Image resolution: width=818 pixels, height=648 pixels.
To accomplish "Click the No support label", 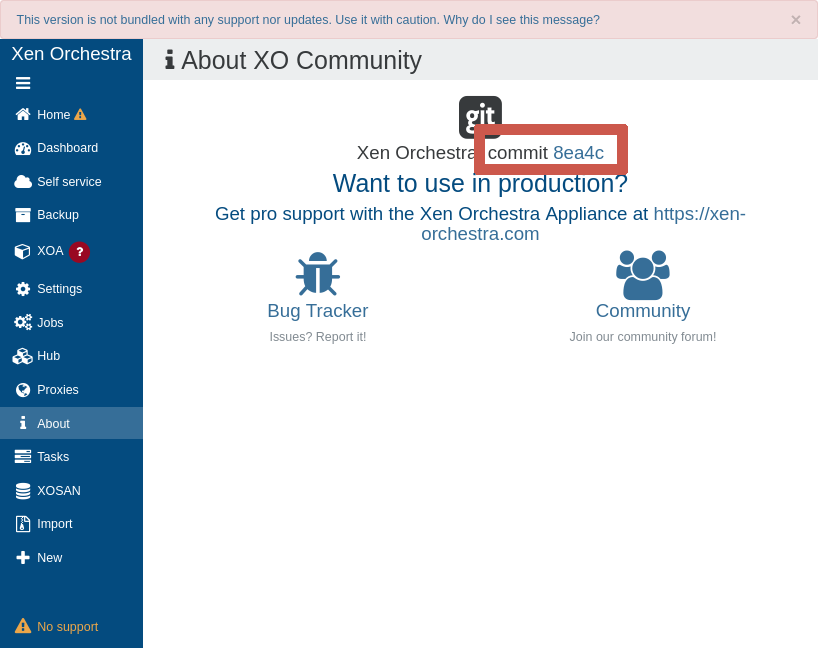I will (x=68, y=627).
